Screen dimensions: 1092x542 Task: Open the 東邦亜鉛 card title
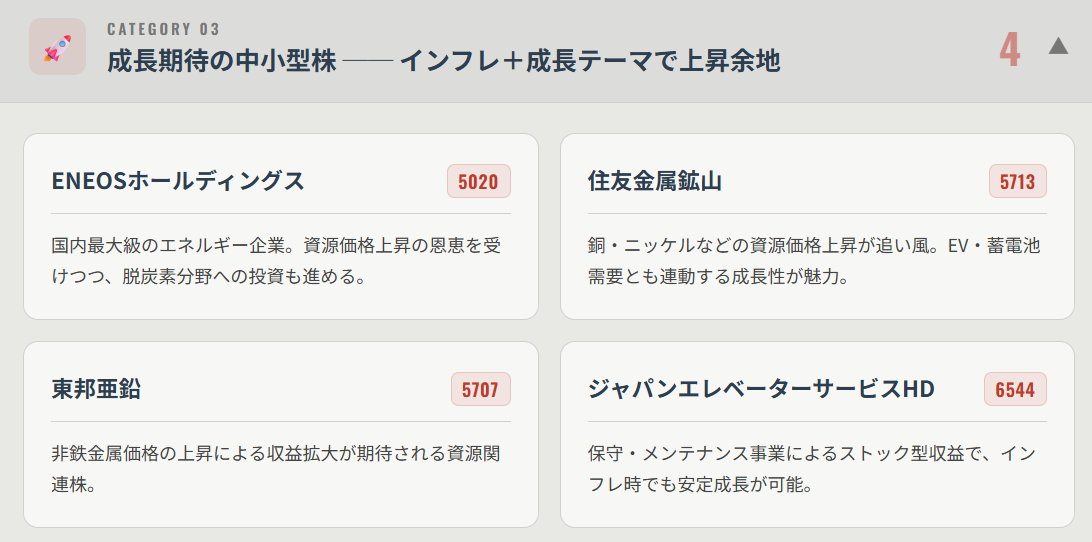96,389
